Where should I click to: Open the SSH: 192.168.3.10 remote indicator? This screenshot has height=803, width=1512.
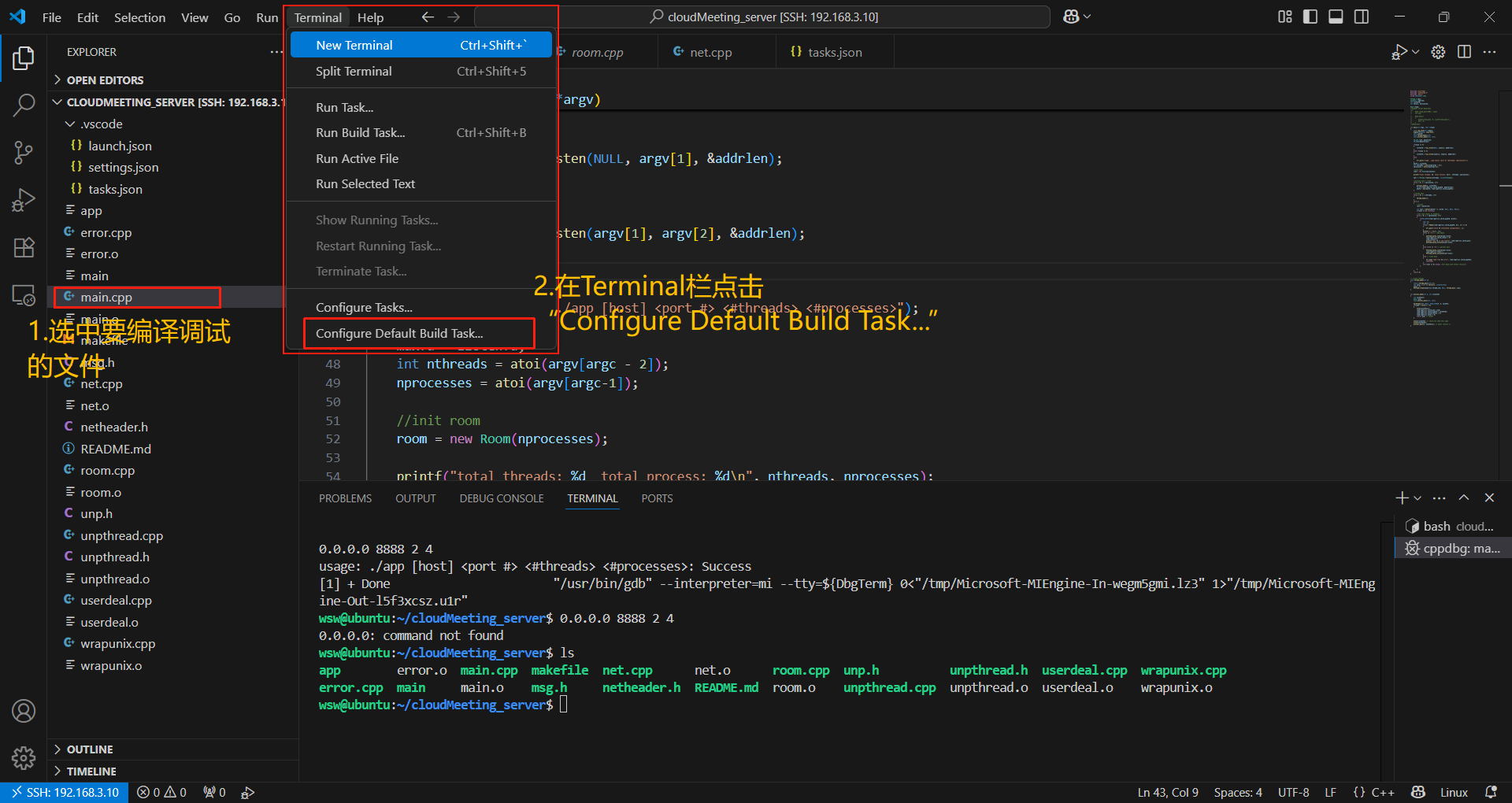tap(65, 792)
